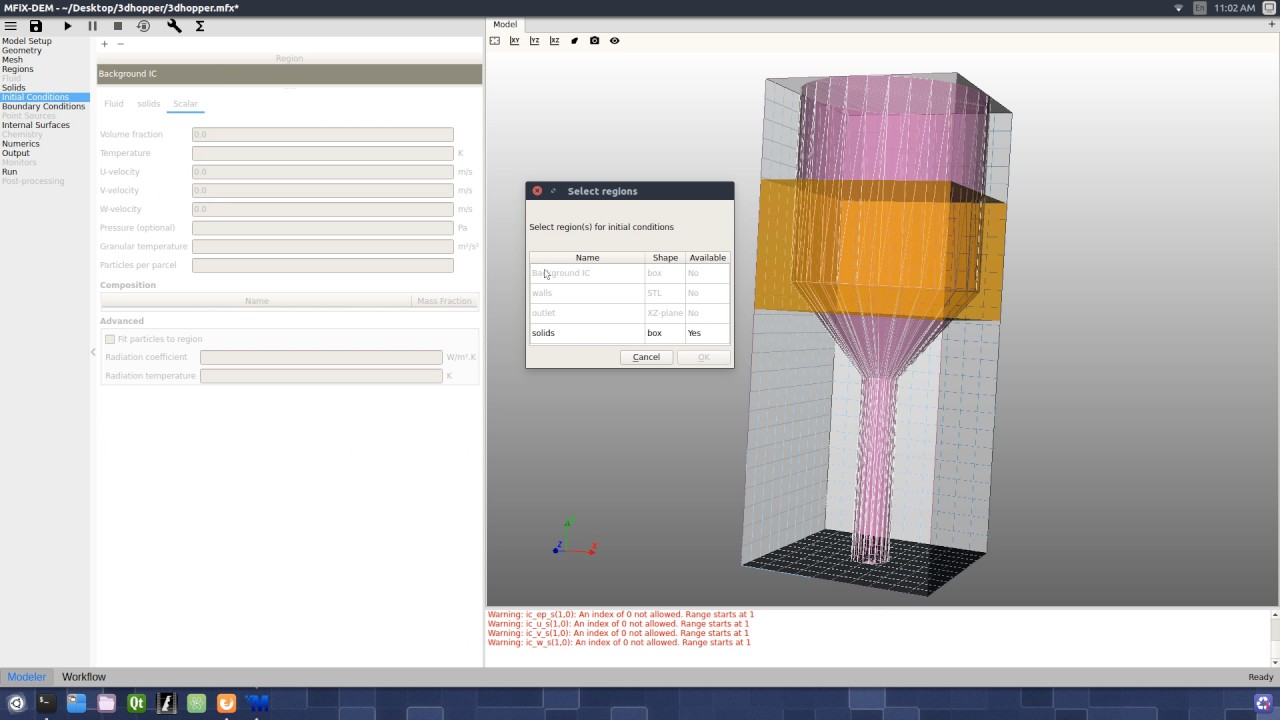The width and height of the screenshot is (1280, 720).
Task: Open Numerics pane
Action: point(21,144)
